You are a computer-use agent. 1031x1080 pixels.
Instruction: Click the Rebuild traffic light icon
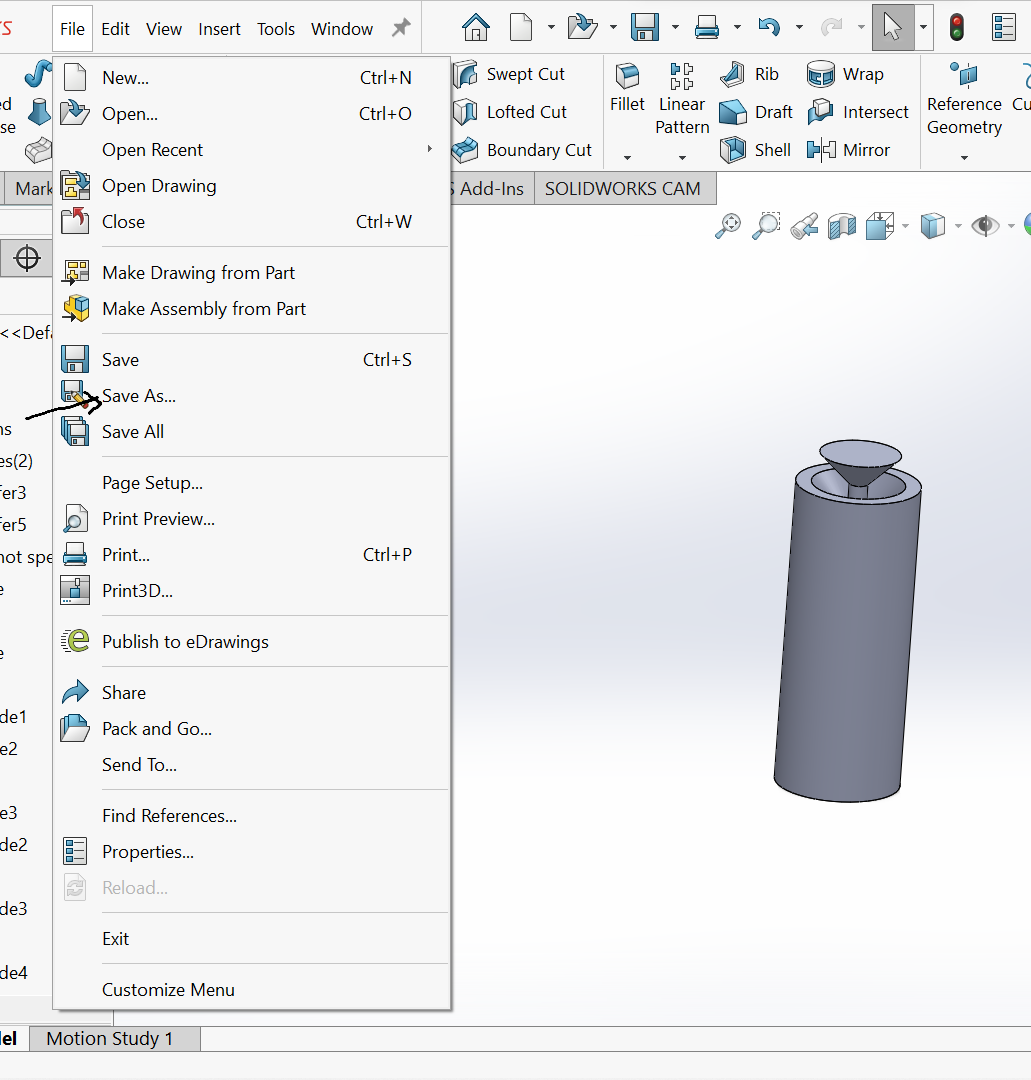[957, 28]
